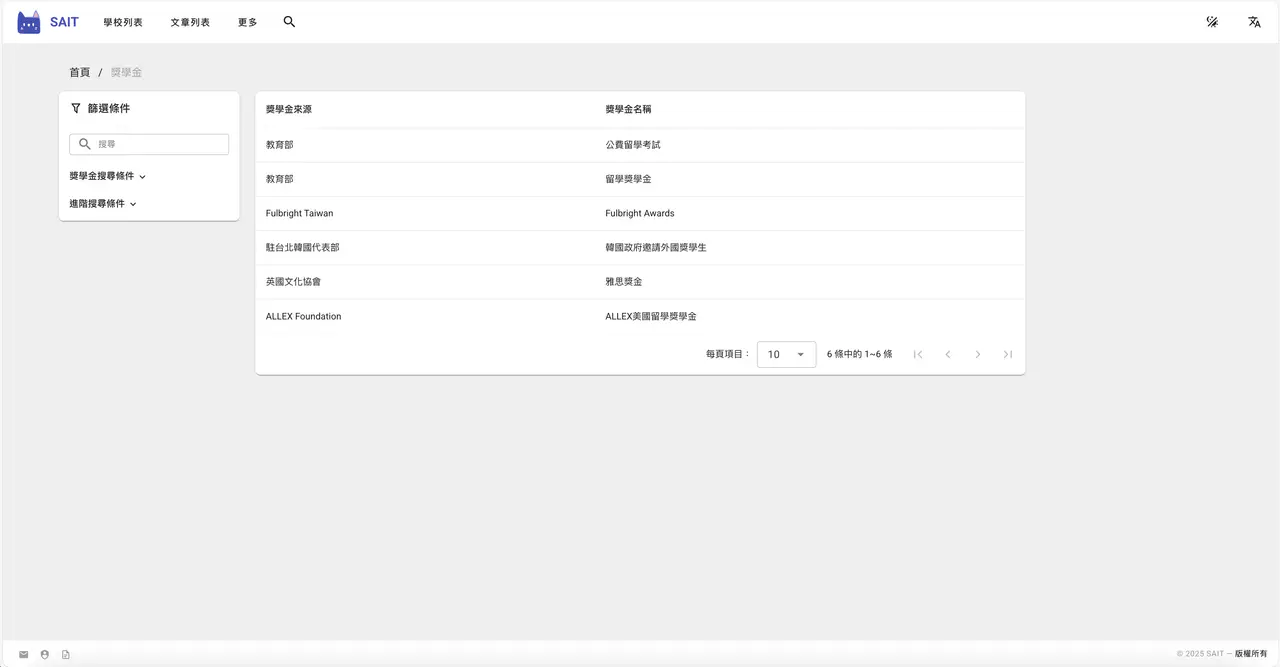Select the Fulbright Awards scholarship
Viewport: 1280px width, 667px height.
pos(640,213)
